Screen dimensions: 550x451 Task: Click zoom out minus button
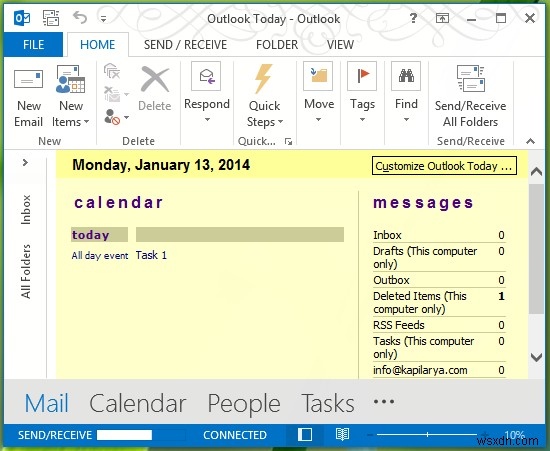(x=370, y=435)
